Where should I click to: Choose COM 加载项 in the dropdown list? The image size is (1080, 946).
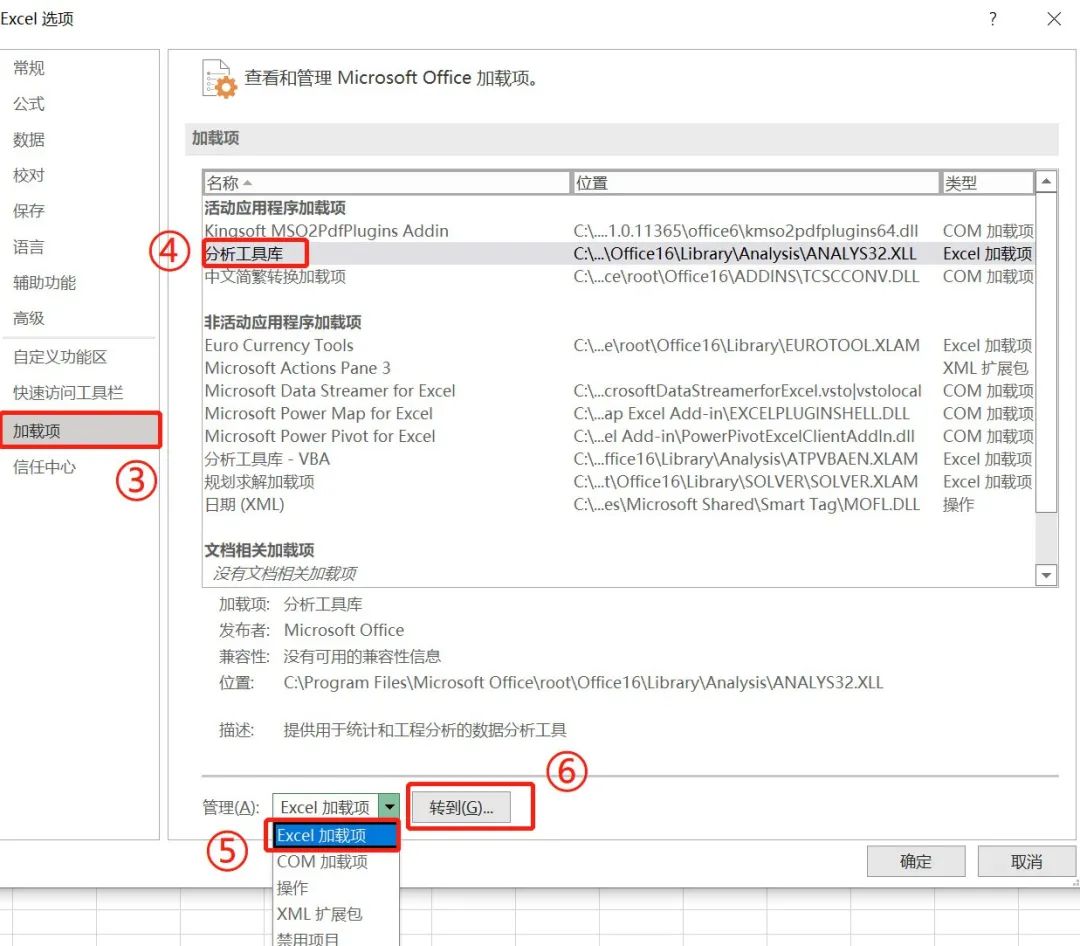pyautogui.click(x=335, y=861)
